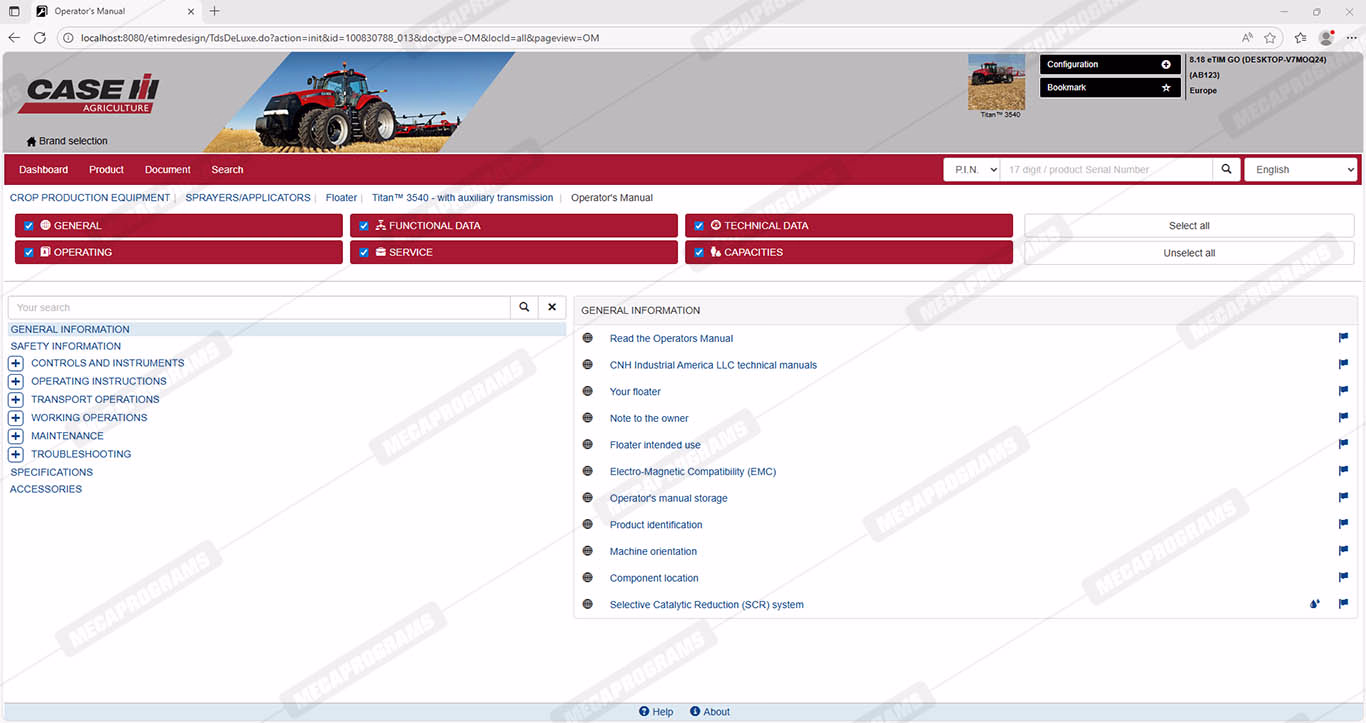
Task: Click the Configuration button
Action: [x=1111, y=65]
